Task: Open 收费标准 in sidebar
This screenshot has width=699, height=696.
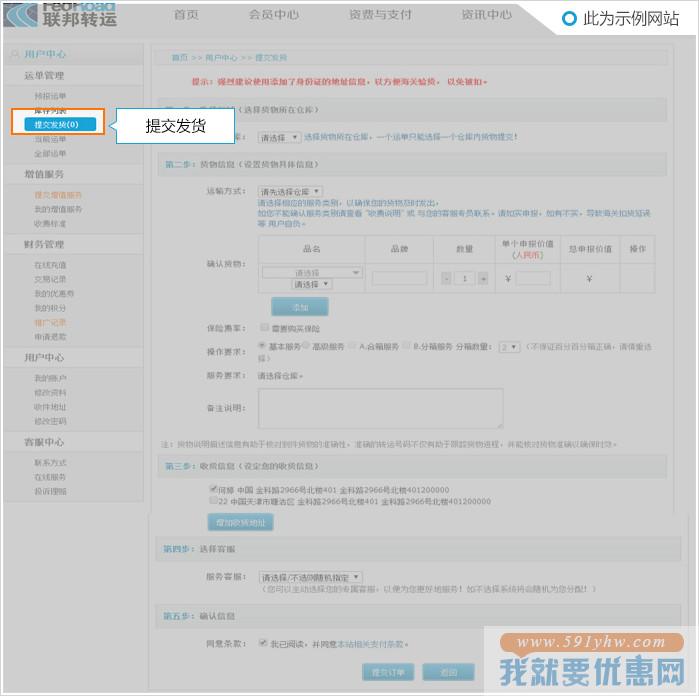Action: 50,223
